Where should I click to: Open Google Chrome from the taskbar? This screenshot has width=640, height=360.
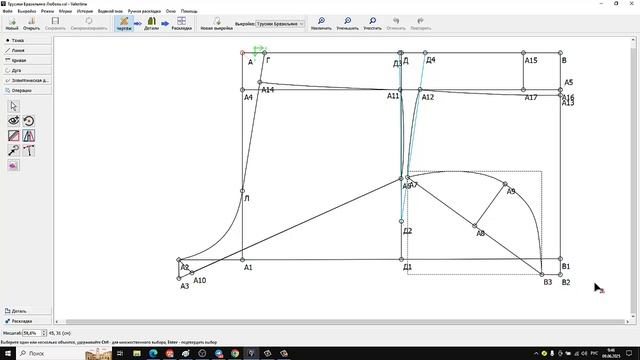tap(235, 353)
